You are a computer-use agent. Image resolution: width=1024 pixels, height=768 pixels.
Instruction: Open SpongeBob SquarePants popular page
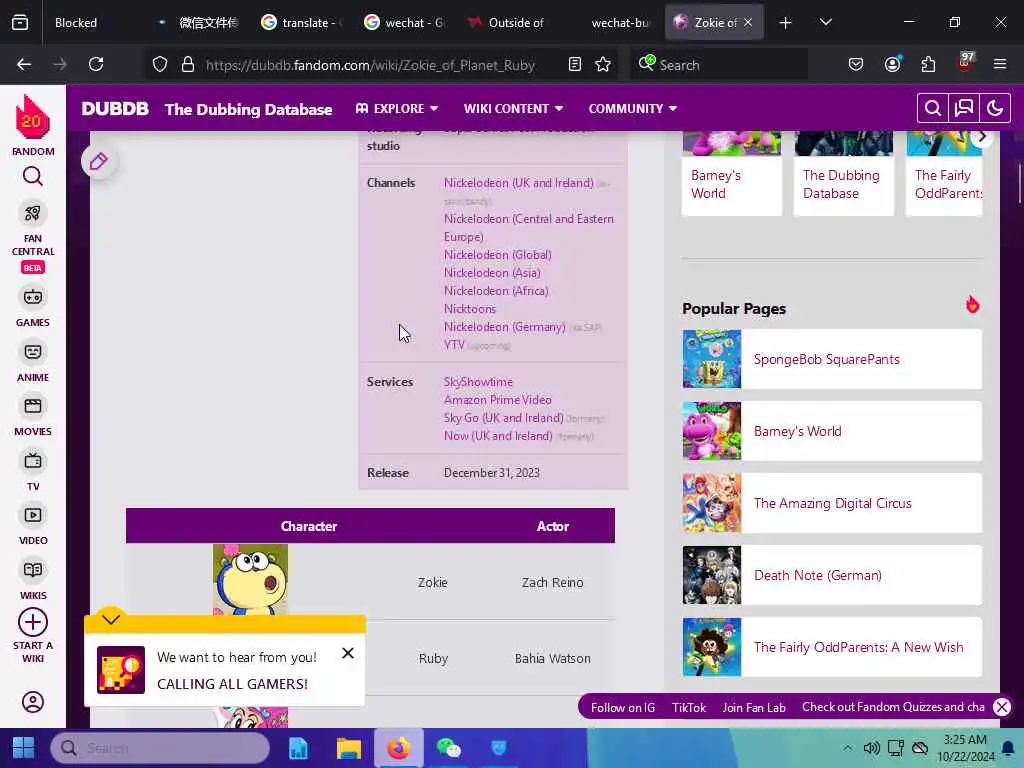(x=831, y=359)
